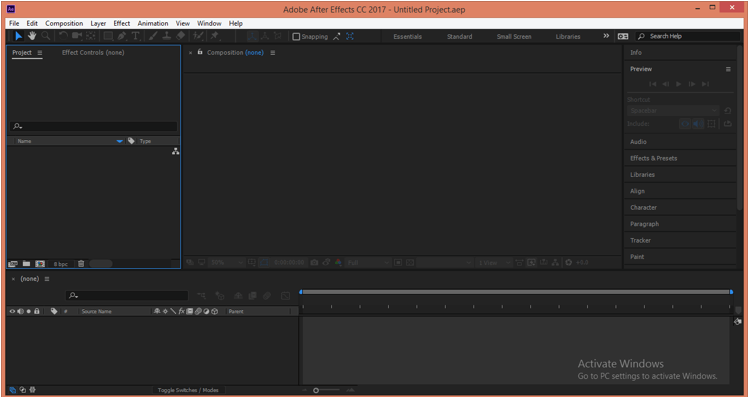Screen dimensions: 751x401
Task: Toggle Motion Blur for the timeline
Action: [x=267, y=297]
